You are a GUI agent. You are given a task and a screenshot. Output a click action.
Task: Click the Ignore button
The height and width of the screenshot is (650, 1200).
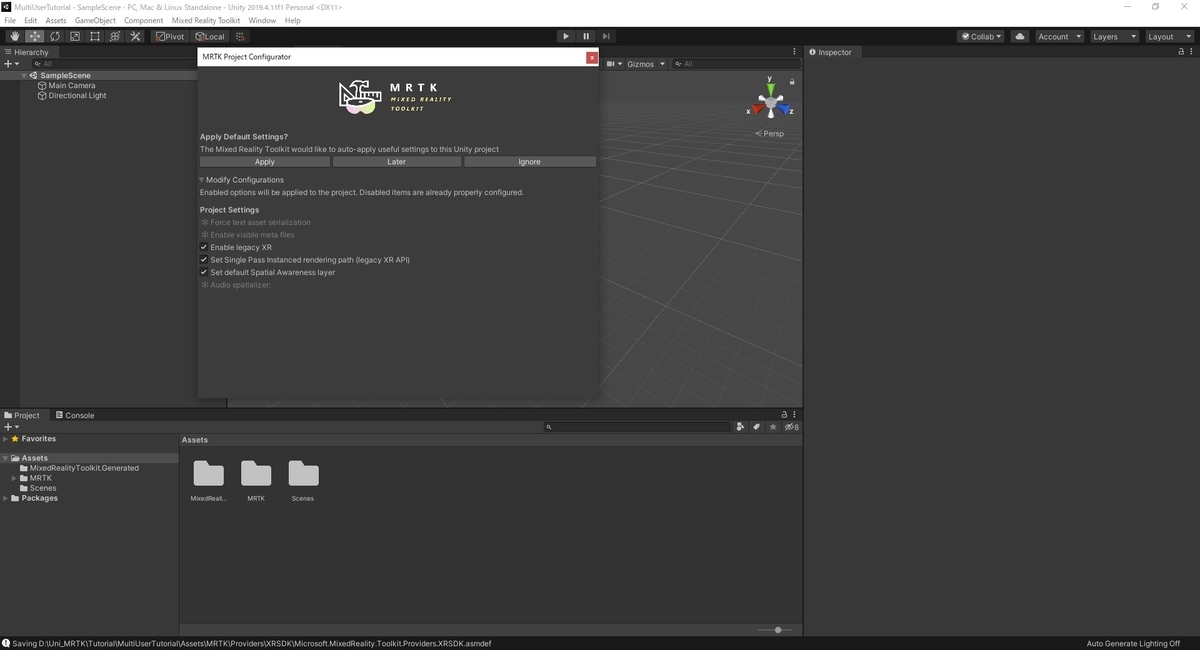pos(530,162)
